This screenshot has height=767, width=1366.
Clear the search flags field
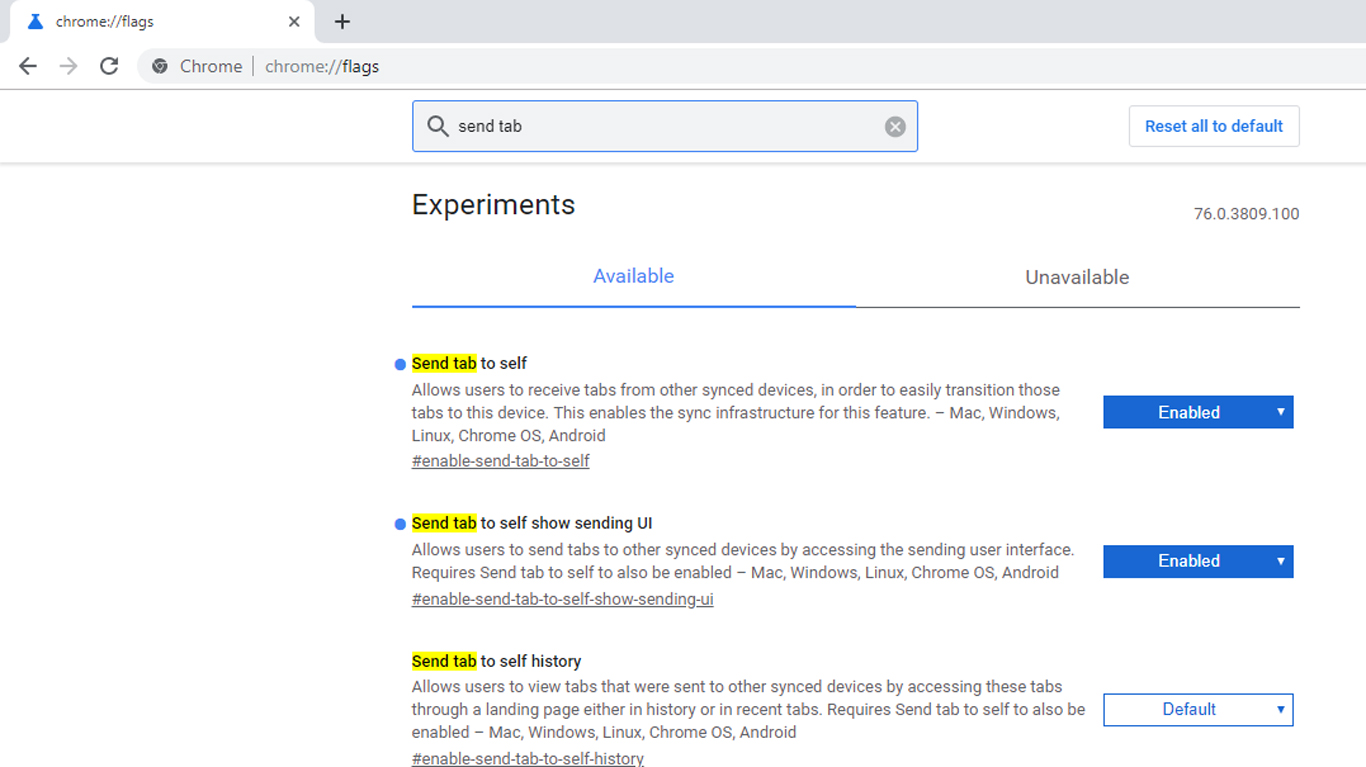click(x=895, y=126)
